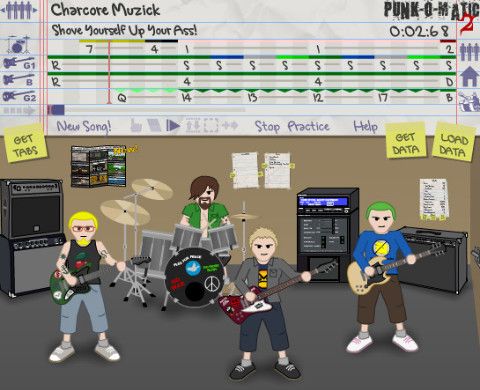Select the G1 guitar track icon

(19, 63)
